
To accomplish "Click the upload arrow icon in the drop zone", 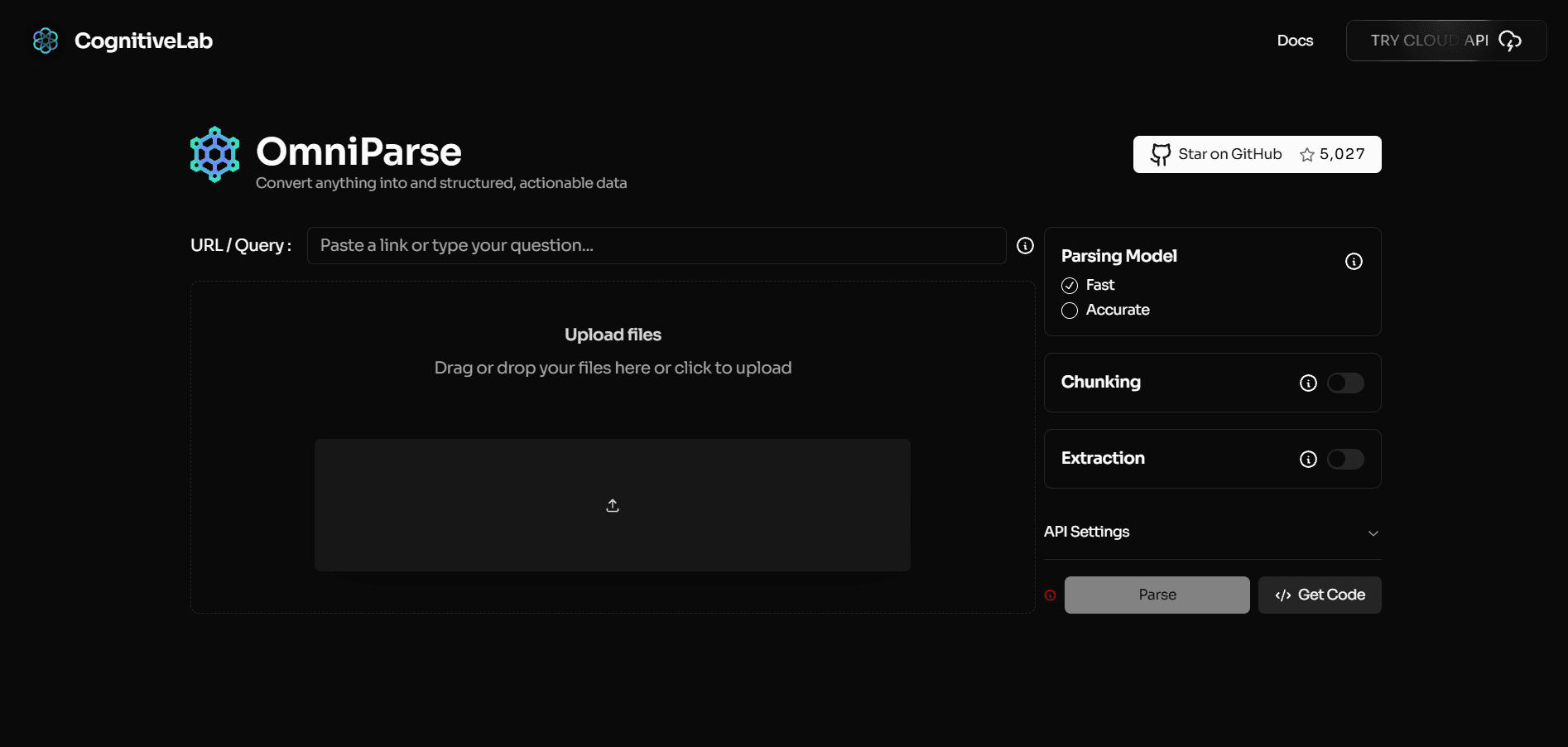I will [613, 504].
